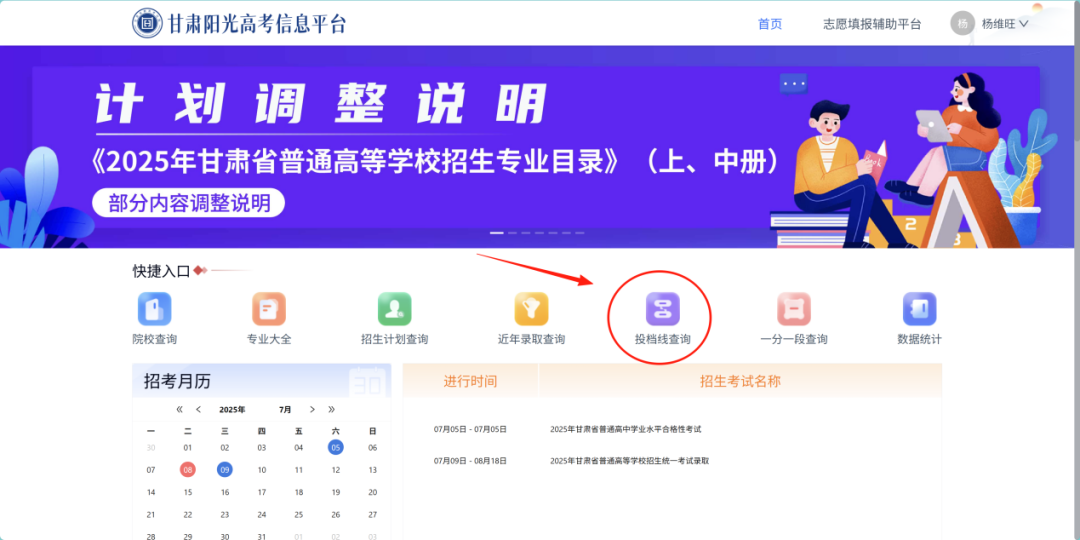Open the 数据统计 icon
The height and width of the screenshot is (540, 1080).
pos(919,309)
